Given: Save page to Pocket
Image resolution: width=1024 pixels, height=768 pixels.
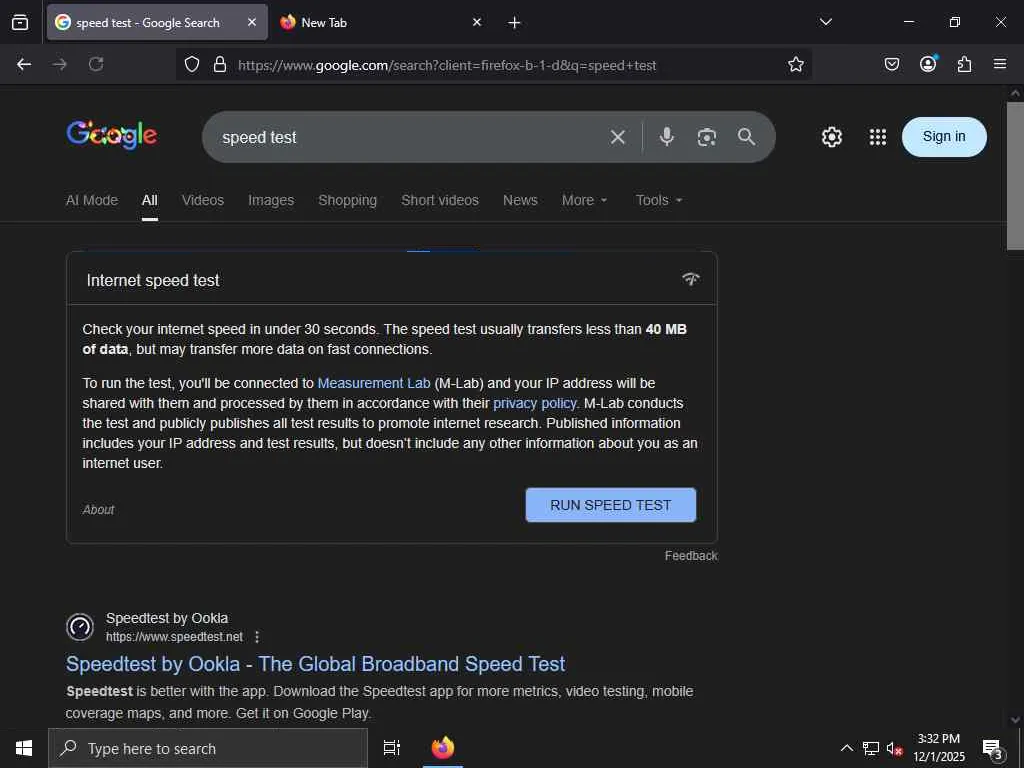Looking at the screenshot, I should click(891, 64).
